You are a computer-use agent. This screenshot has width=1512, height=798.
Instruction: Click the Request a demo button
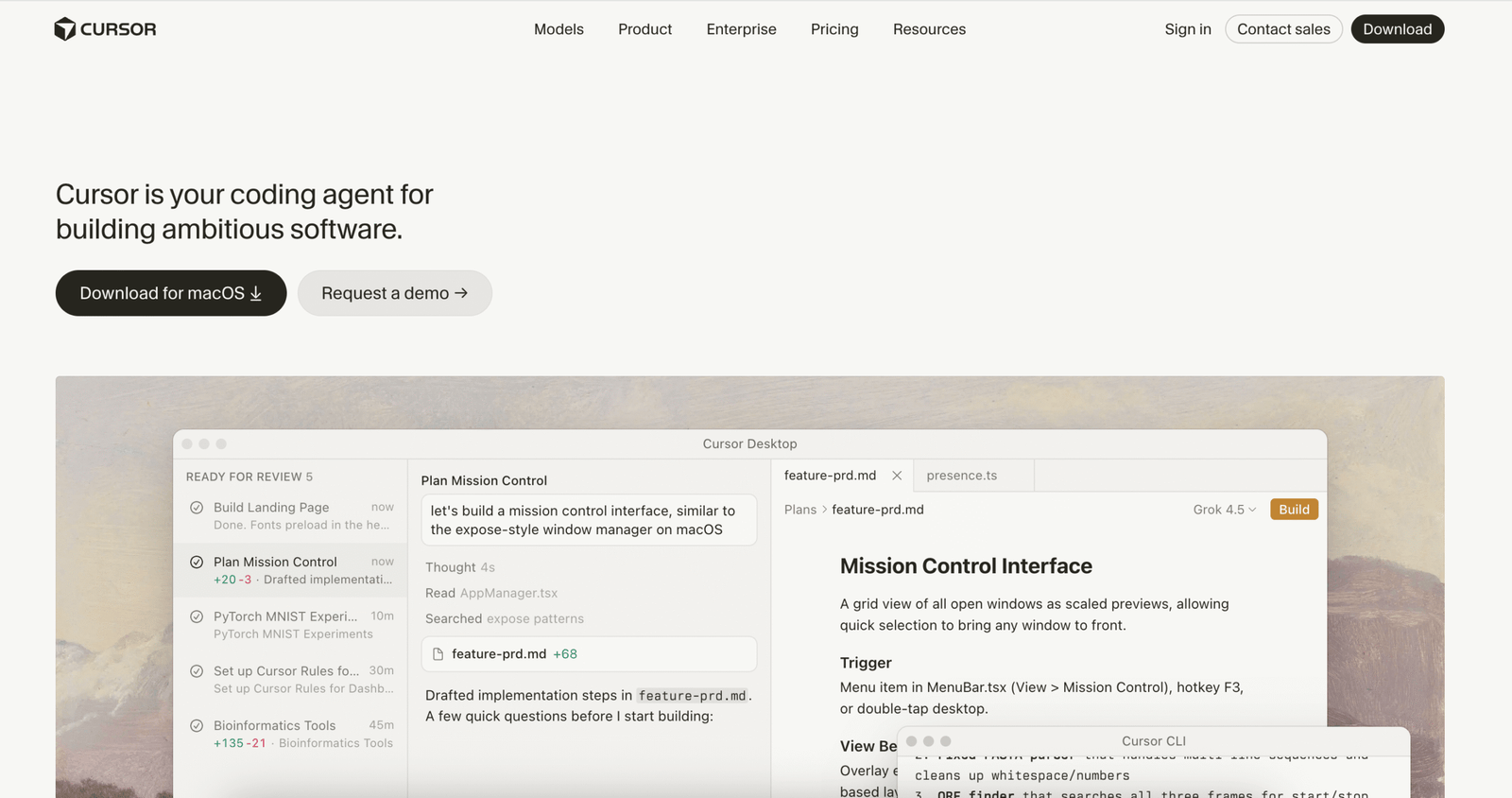[395, 293]
